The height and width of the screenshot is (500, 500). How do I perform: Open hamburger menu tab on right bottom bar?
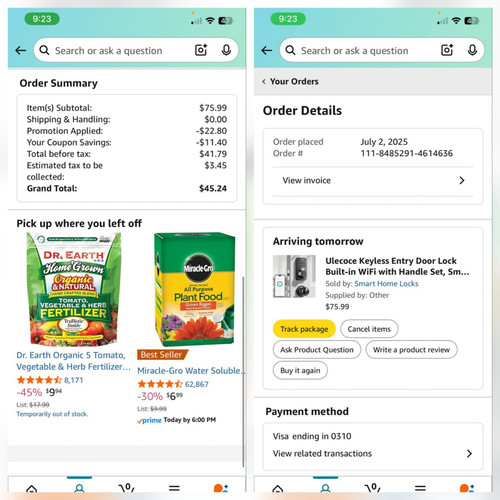pyautogui.click(x=420, y=488)
